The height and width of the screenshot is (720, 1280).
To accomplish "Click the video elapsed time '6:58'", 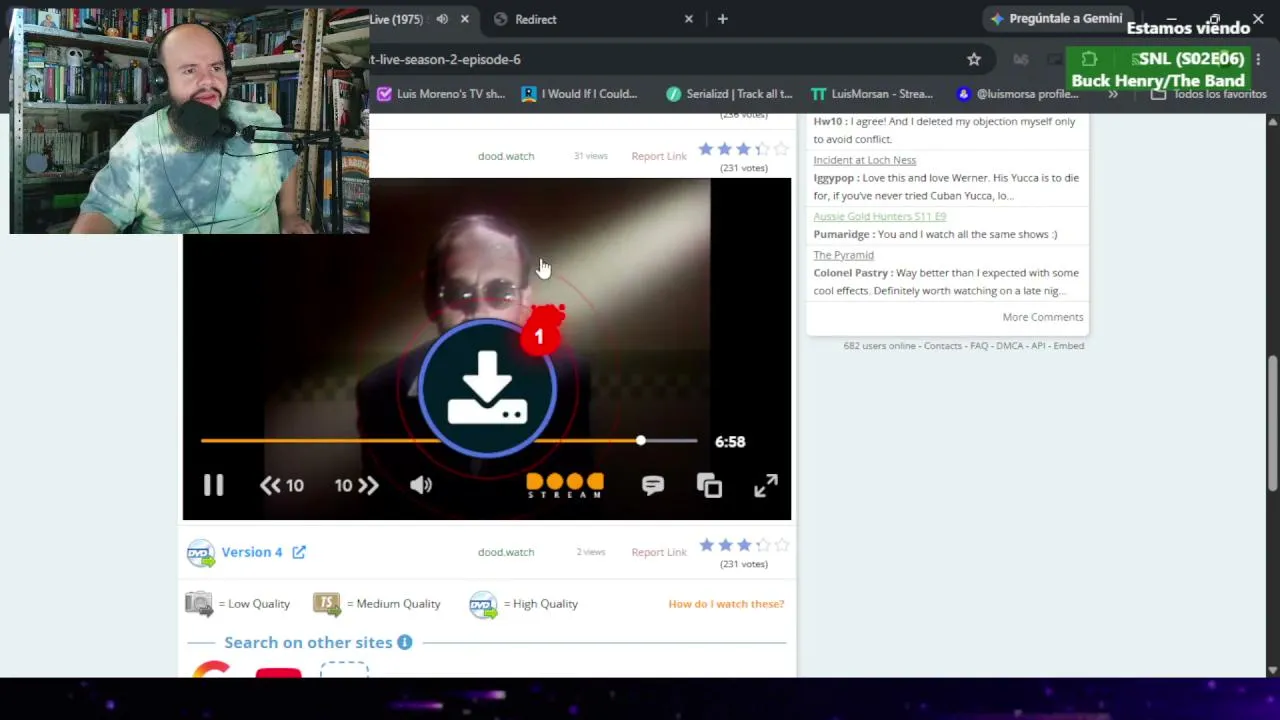I will tap(730, 442).
